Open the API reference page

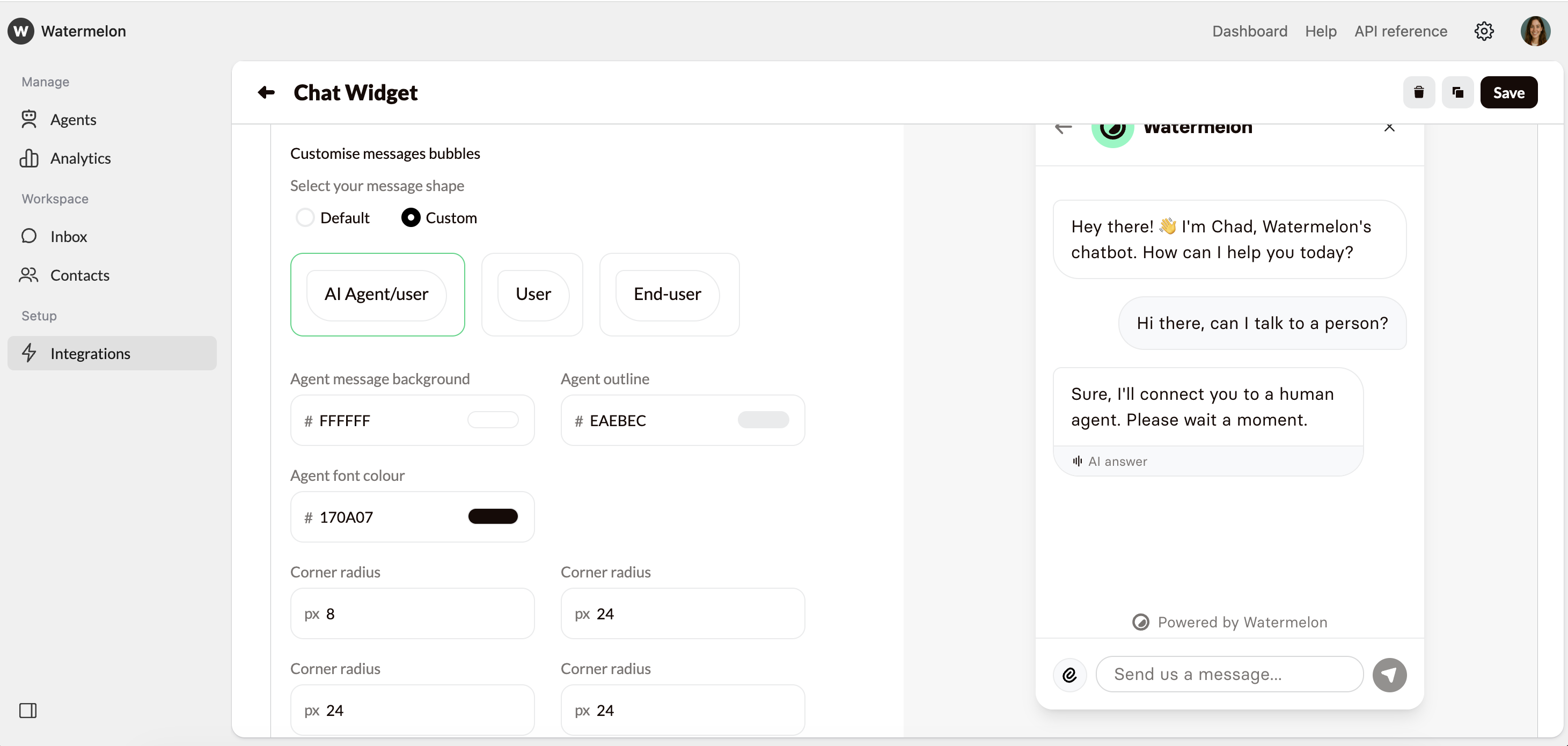coord(1401,31)
